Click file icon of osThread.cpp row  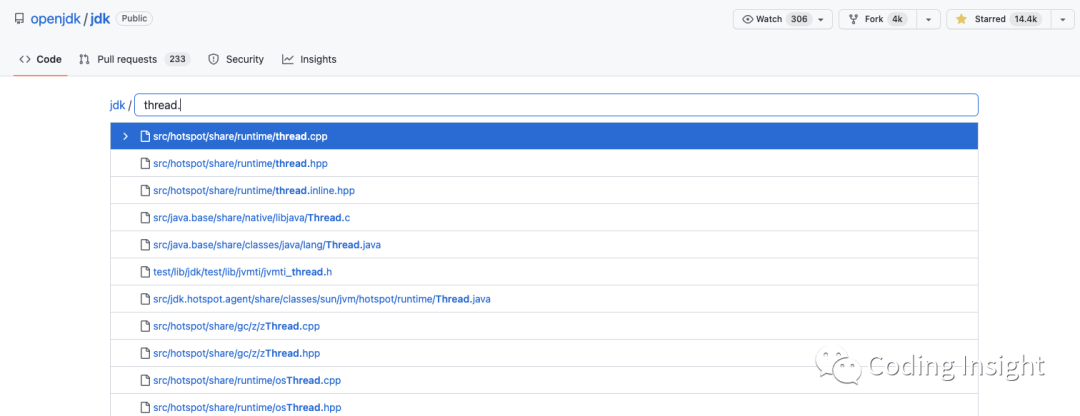point(145,380)
